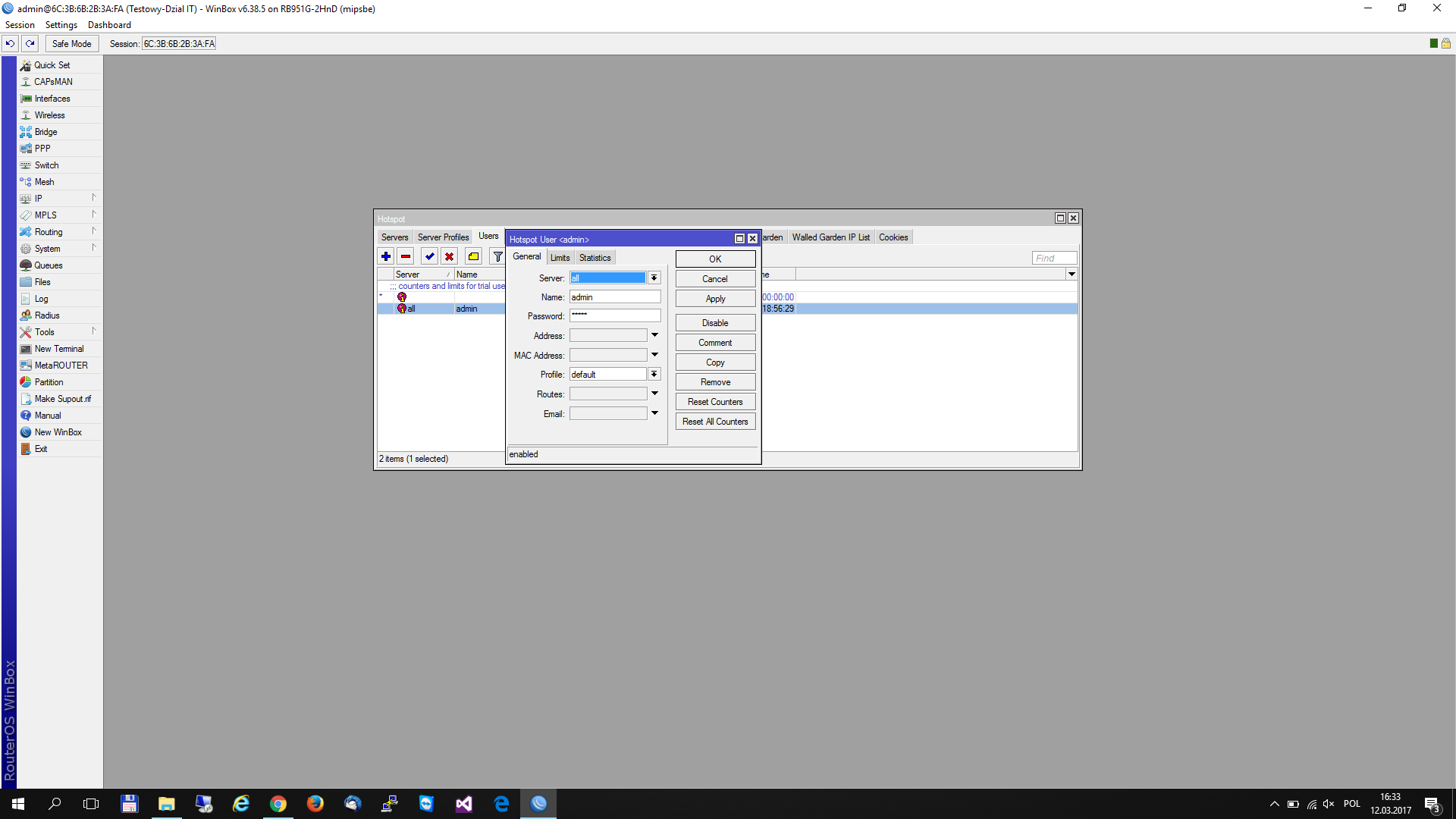
Task: Click the Apply button
Action: [715, 299]
